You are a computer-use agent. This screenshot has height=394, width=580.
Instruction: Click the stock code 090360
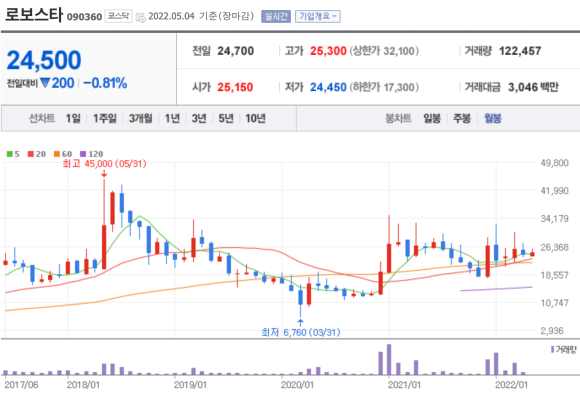(84, 17)
